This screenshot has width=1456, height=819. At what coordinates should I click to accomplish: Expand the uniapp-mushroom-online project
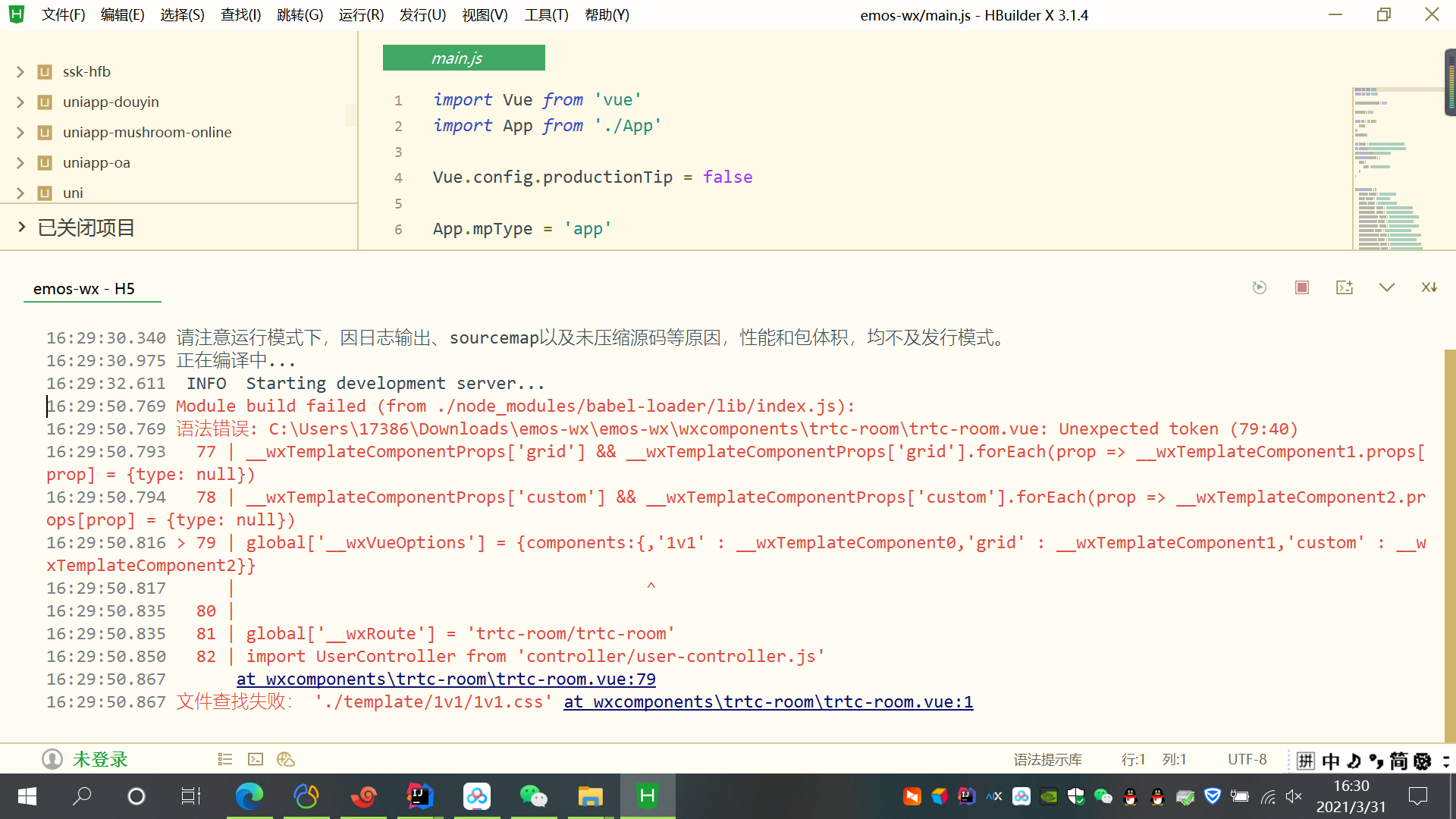[20, 133]
